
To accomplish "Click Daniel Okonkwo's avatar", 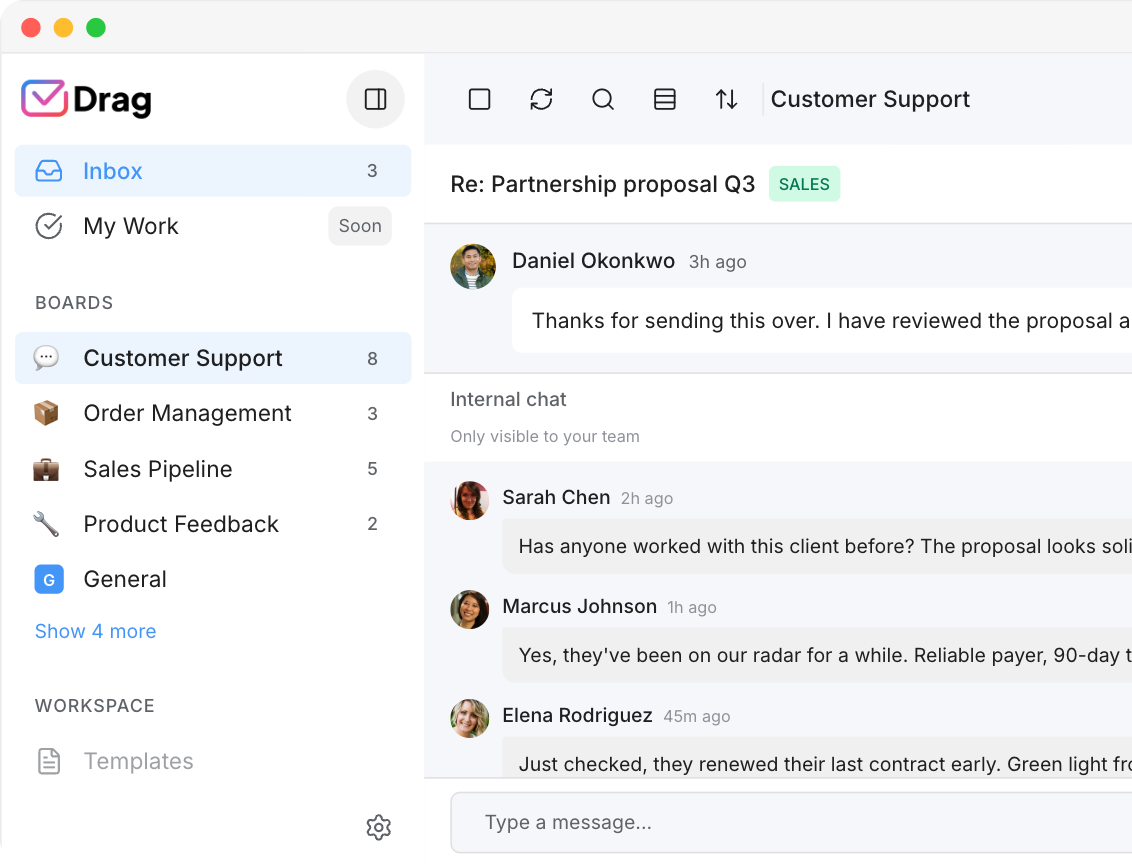I will pos(473,266).
